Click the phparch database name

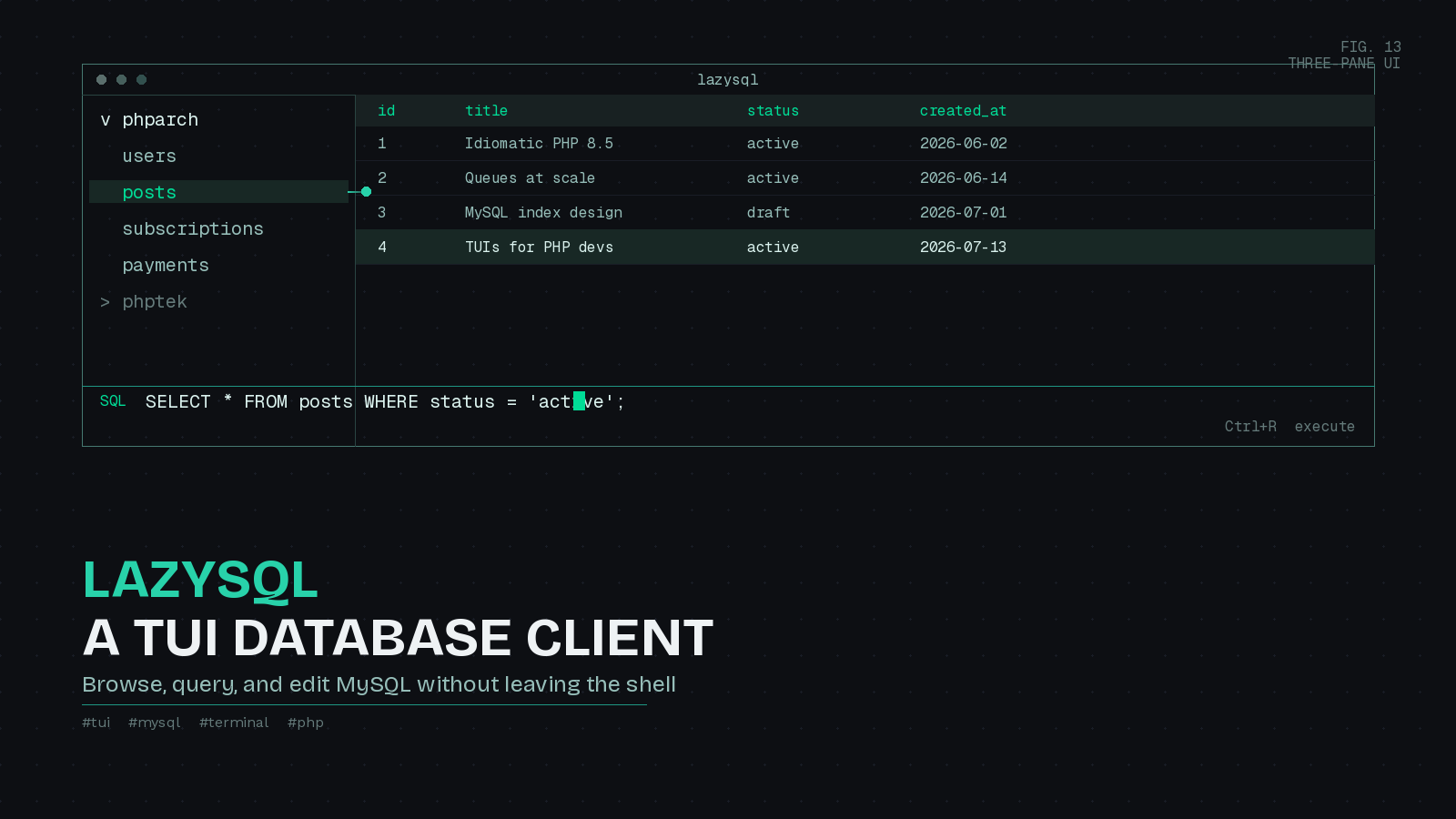(160, 120)
